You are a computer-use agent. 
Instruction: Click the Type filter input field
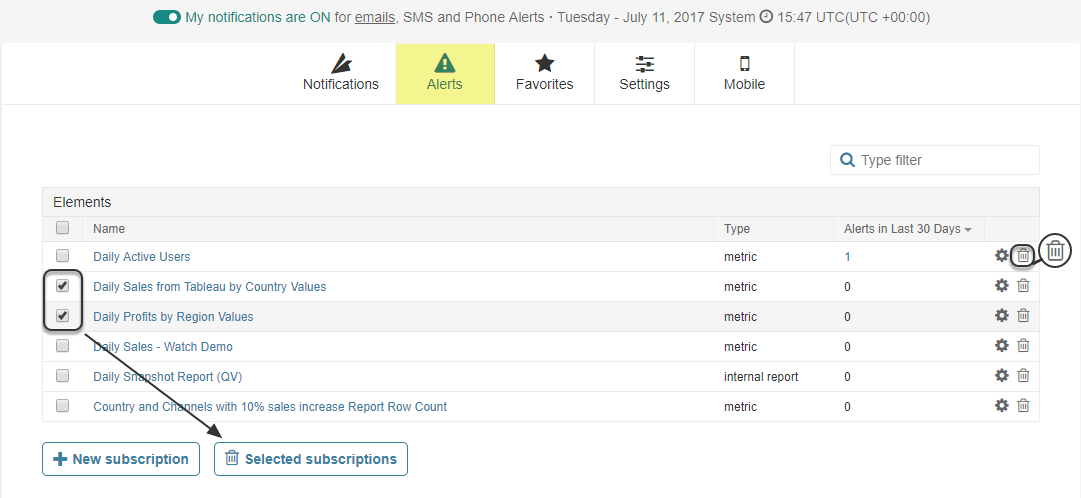point(945,160)
